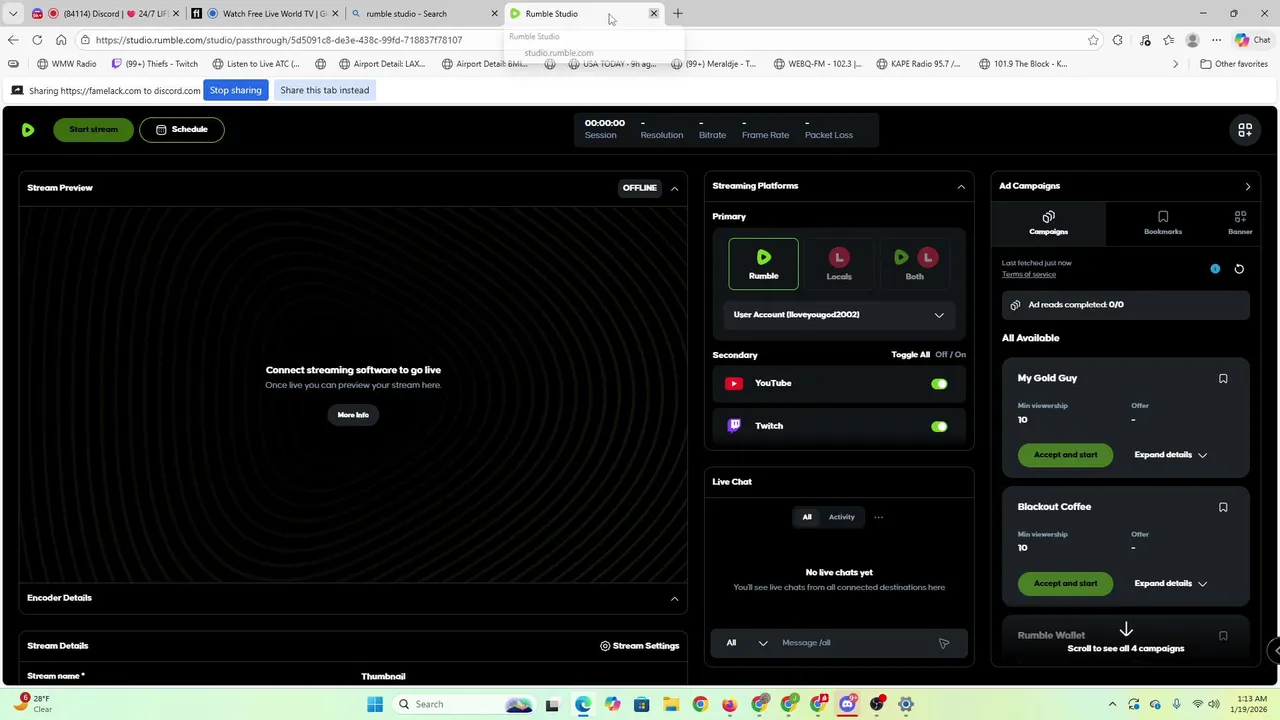The image size is (1280, 720).
Task: Select Locals as primary platform
Action: 839,264
